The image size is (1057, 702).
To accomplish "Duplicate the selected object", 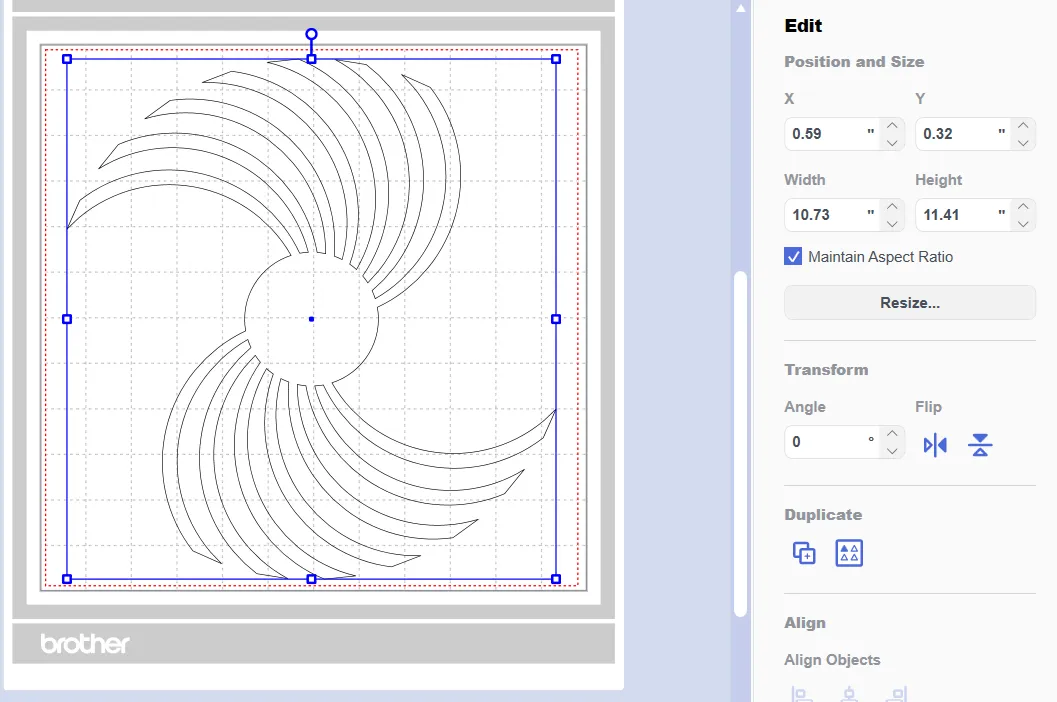I will pyautogui.click(x=804, y=553).
